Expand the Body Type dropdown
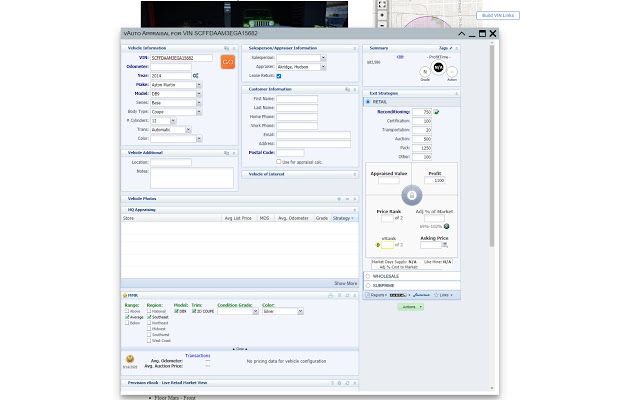Image resolution: width=640 pixels, height=400 pixels. [199, 112]
